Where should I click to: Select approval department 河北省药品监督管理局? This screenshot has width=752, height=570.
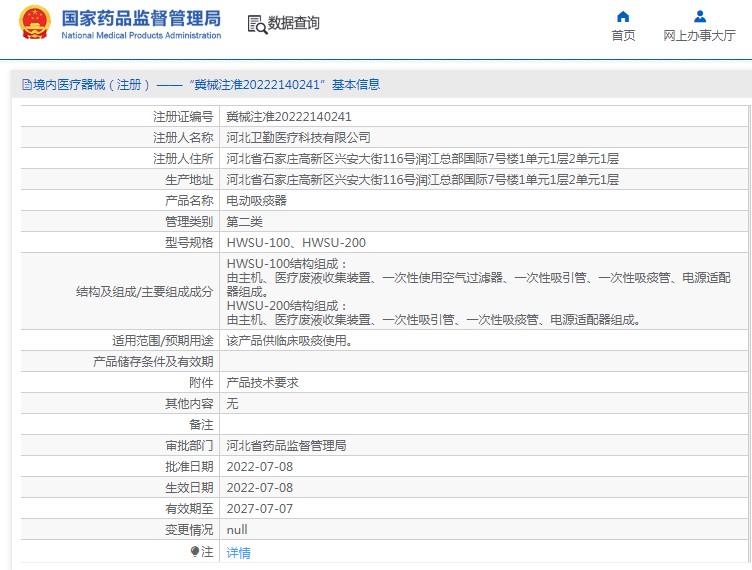pyautogui.click(x=286, y=446)
